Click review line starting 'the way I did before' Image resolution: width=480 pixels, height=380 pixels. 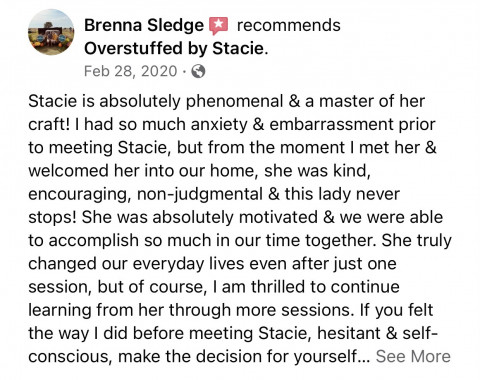point(233,333)
